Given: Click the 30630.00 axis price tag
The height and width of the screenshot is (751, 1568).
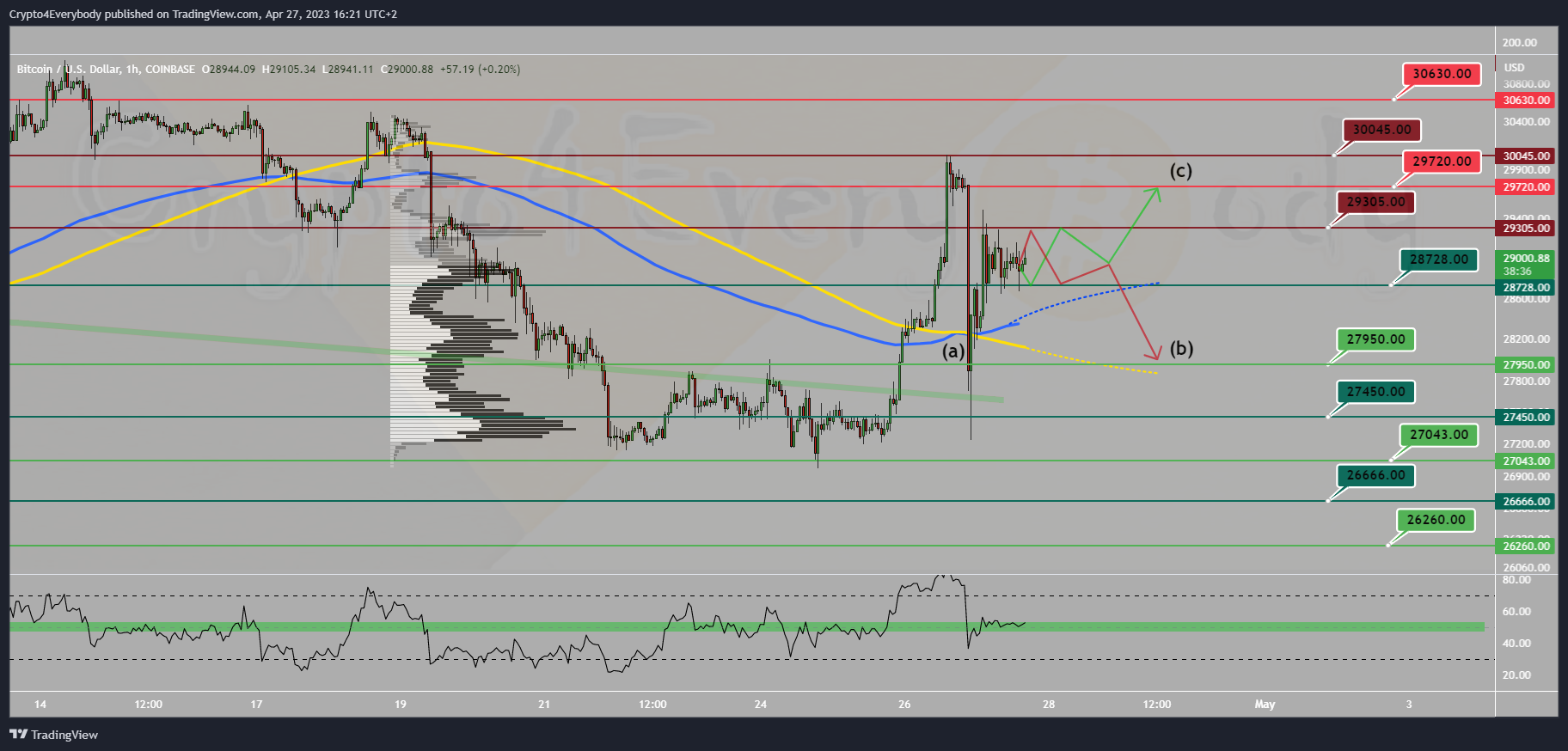Looking at the screenshot, I should click(x=1526, y=101).
